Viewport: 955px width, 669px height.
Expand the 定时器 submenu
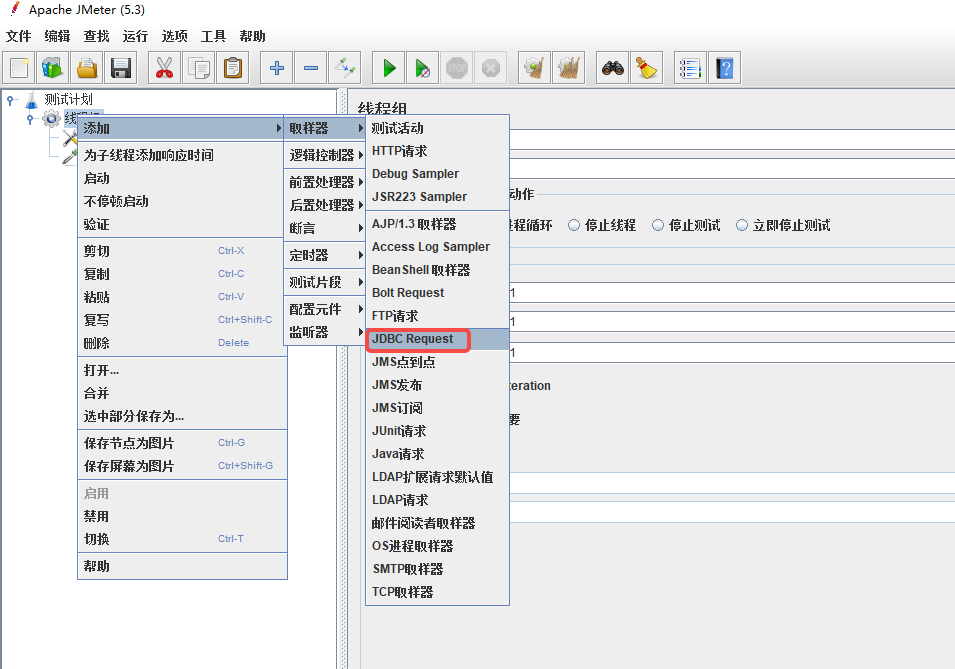pos(325,255)
